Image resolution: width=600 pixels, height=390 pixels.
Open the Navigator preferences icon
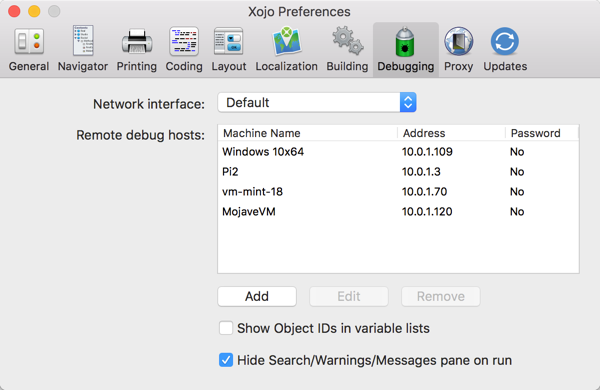coord(83,40)
